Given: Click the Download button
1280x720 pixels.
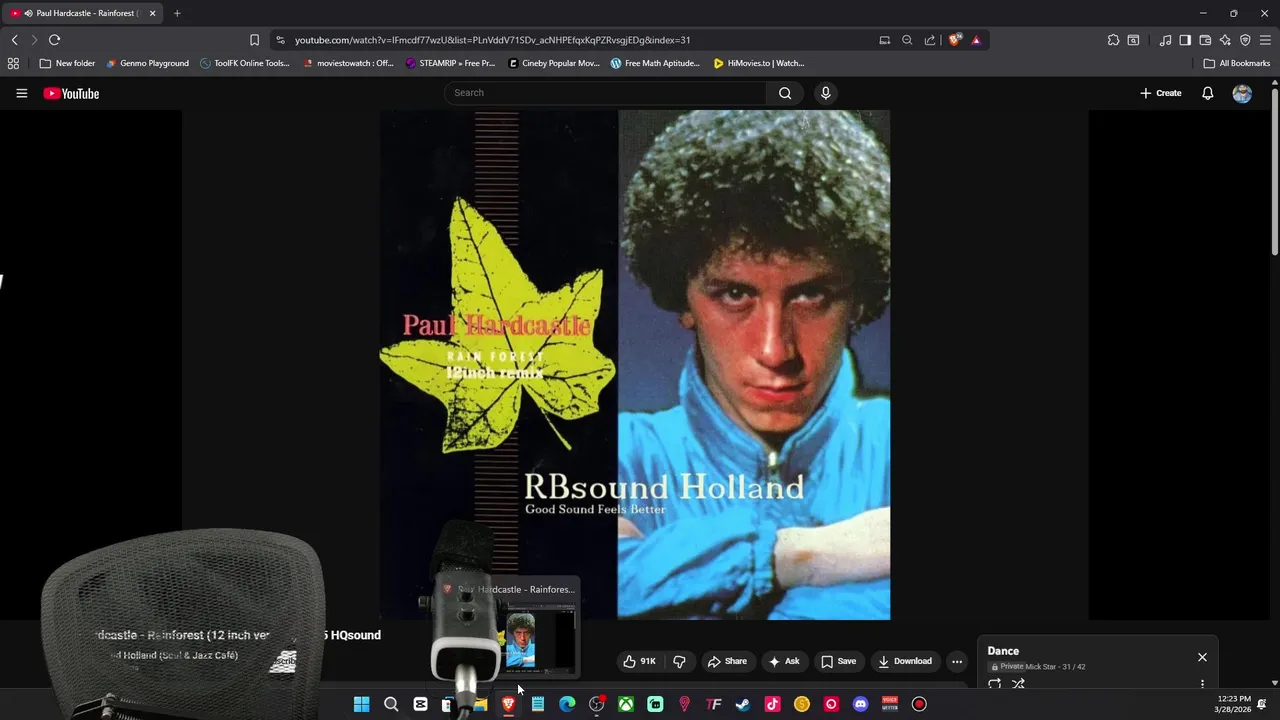Looking at the screenshot, I should (905, 661).
